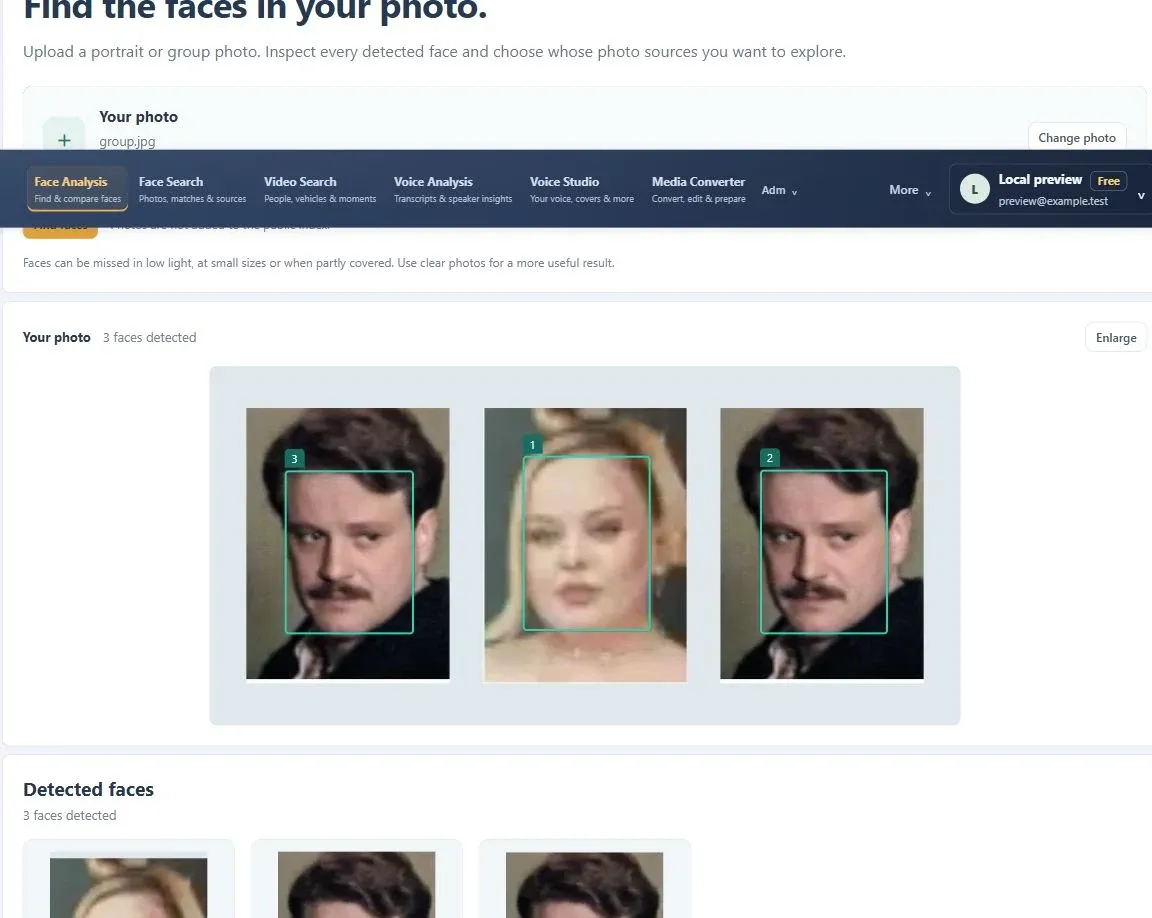Click the group.jpg file name

[127, 141]
